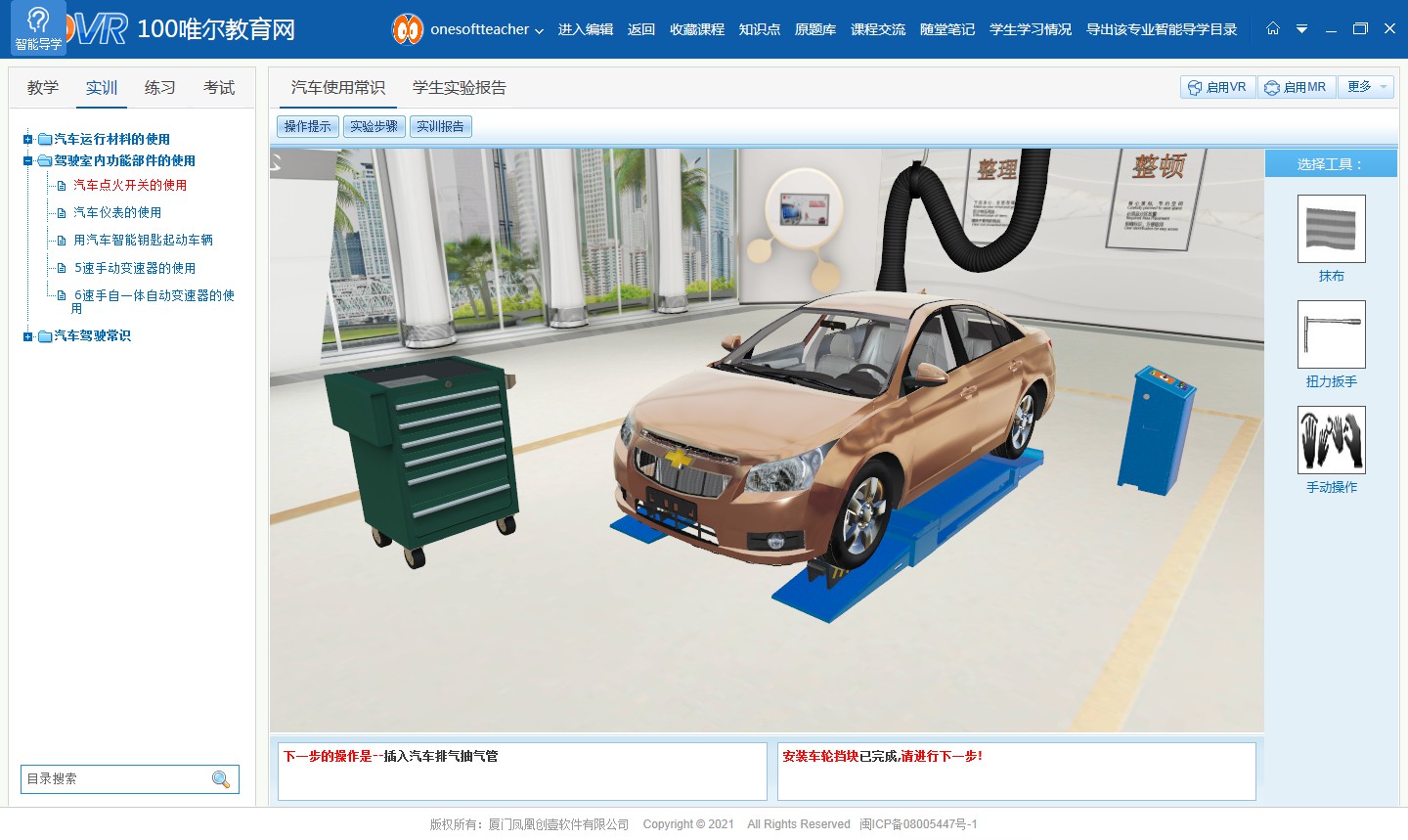Open the onesoftteacher user dropdown
1408x840 pixels.
pyautogui.click(x=539, y=30)
